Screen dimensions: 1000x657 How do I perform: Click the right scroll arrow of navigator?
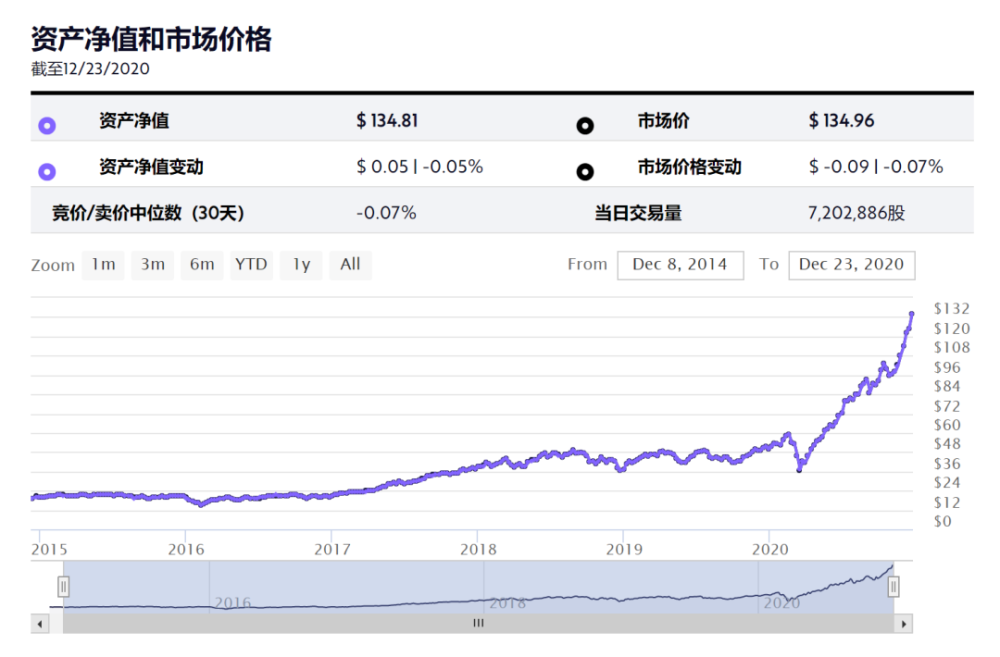904,624
